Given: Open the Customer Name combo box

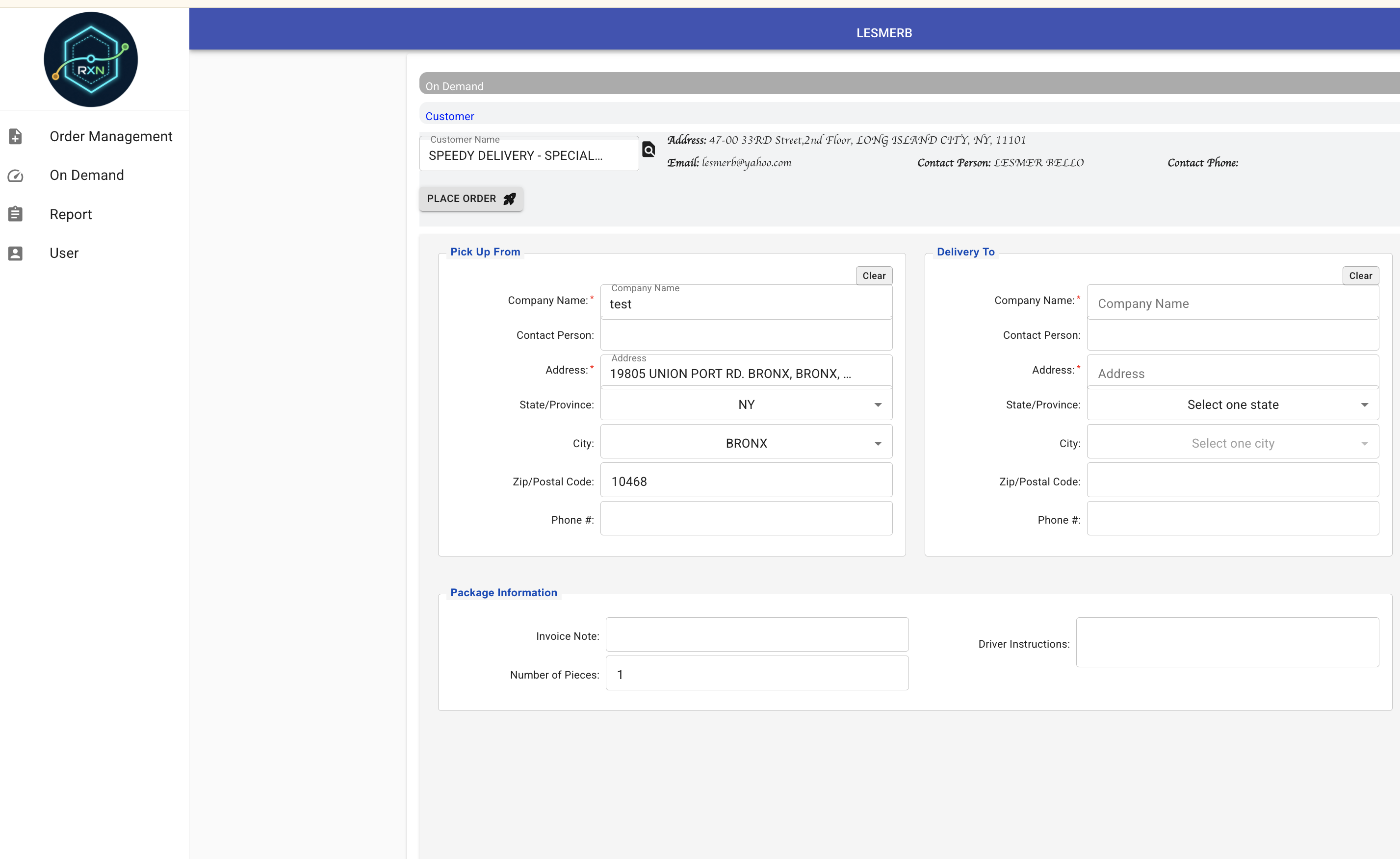Looking at the screenshot, I should pyautogui.click(x=529, y=153).
